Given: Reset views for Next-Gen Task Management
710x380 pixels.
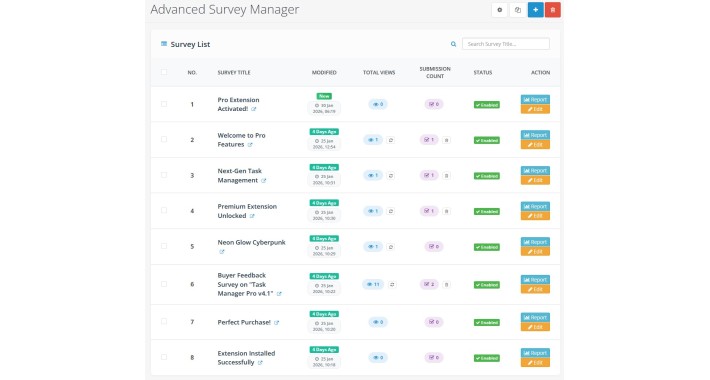Looking at the screenshot, I should (391, 175).
